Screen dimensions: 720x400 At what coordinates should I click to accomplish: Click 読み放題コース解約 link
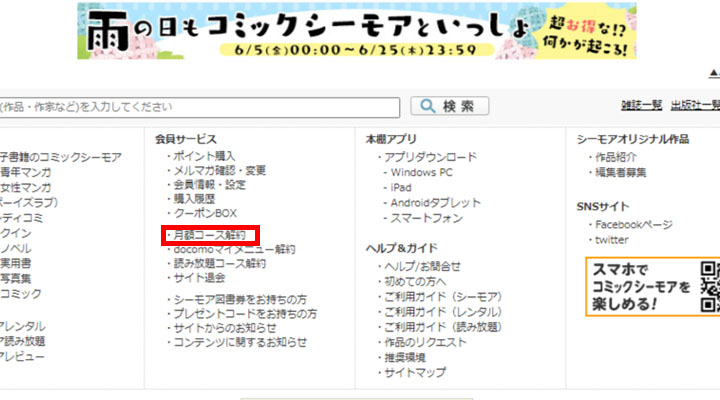[219, 264]
